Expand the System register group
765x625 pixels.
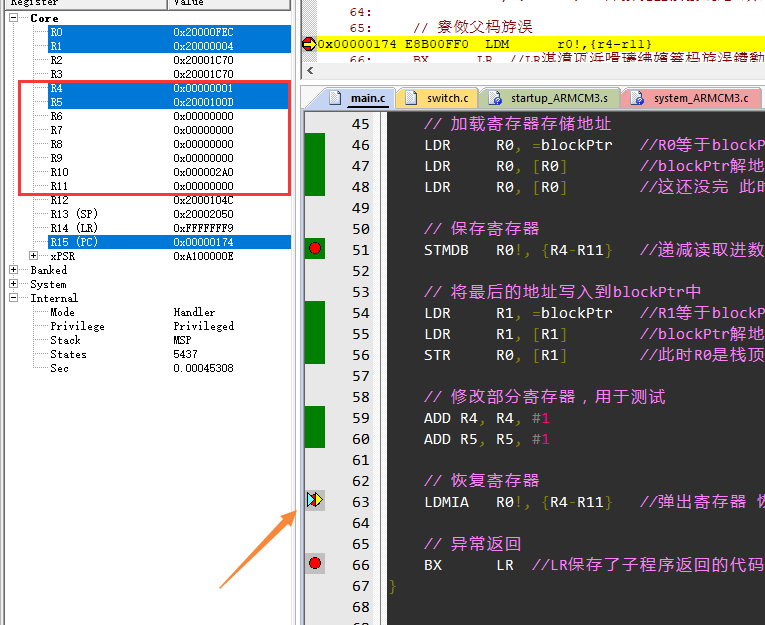point(14,283)
